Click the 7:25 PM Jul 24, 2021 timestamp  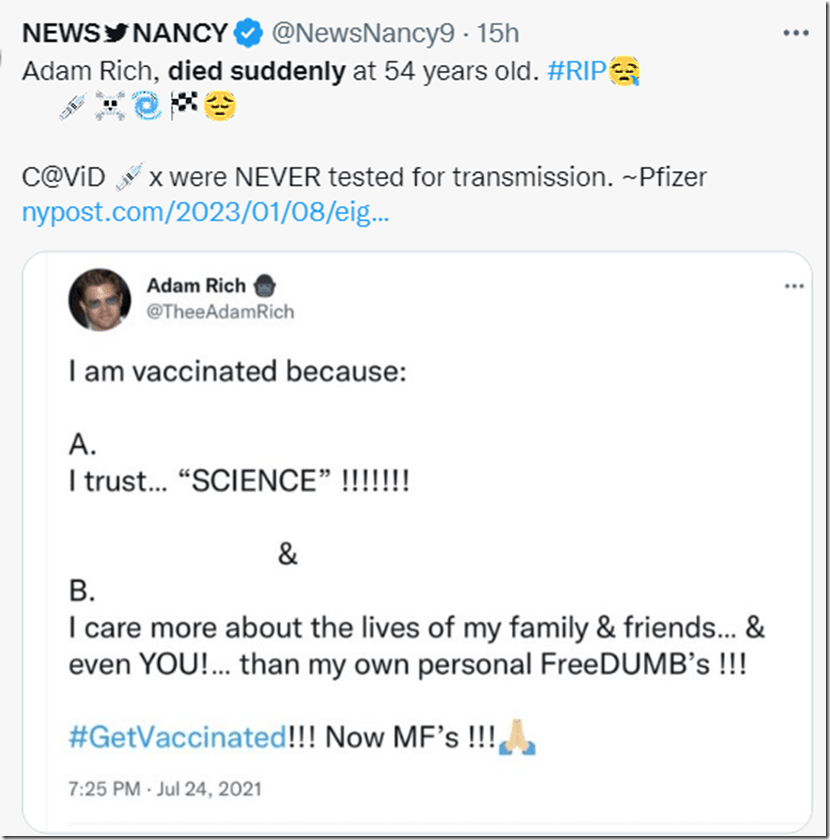pyautogui.click(x=165, y=789)
